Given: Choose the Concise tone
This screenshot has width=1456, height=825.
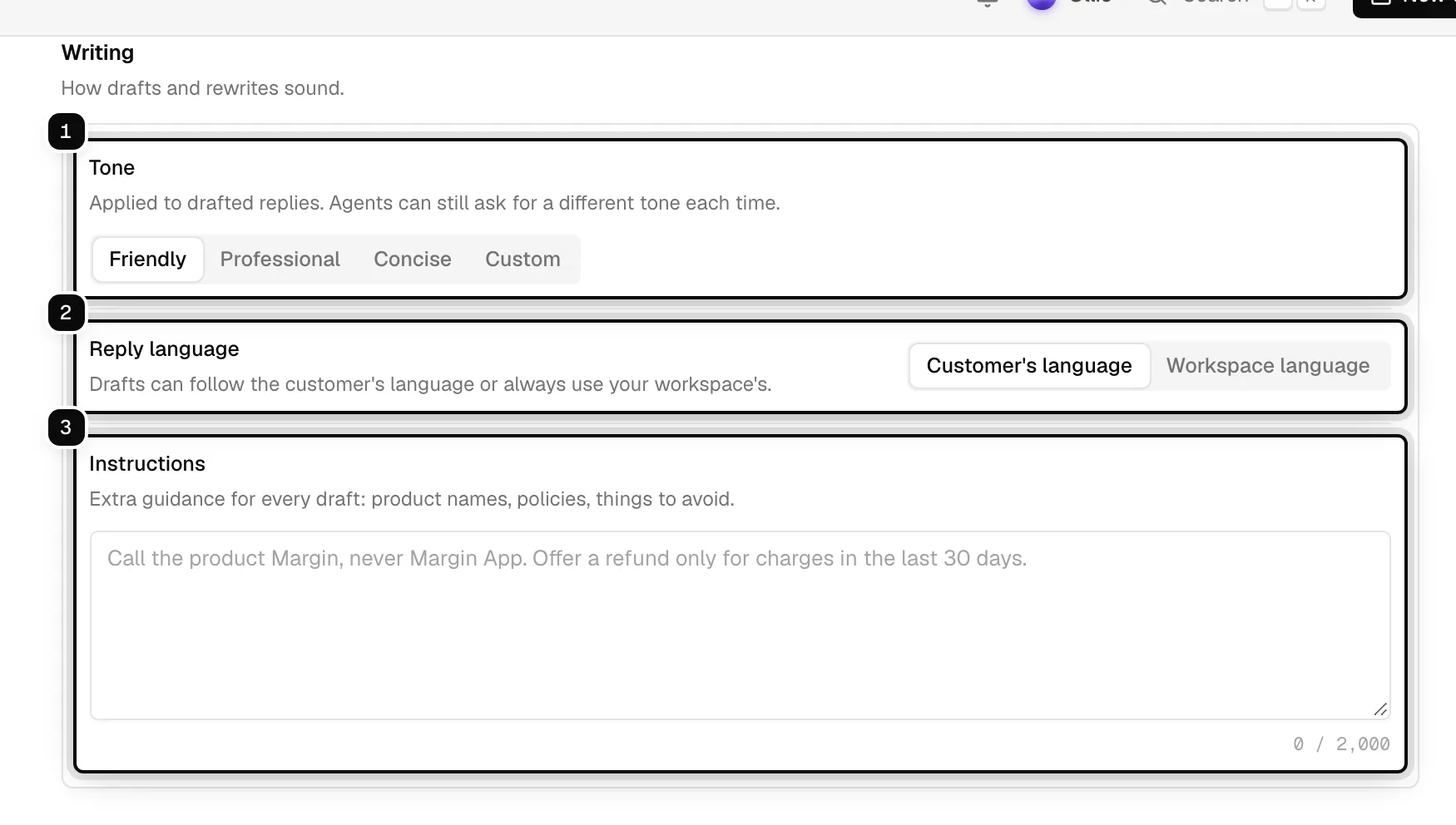Looking at the screenshot, I should coord(413,259).
